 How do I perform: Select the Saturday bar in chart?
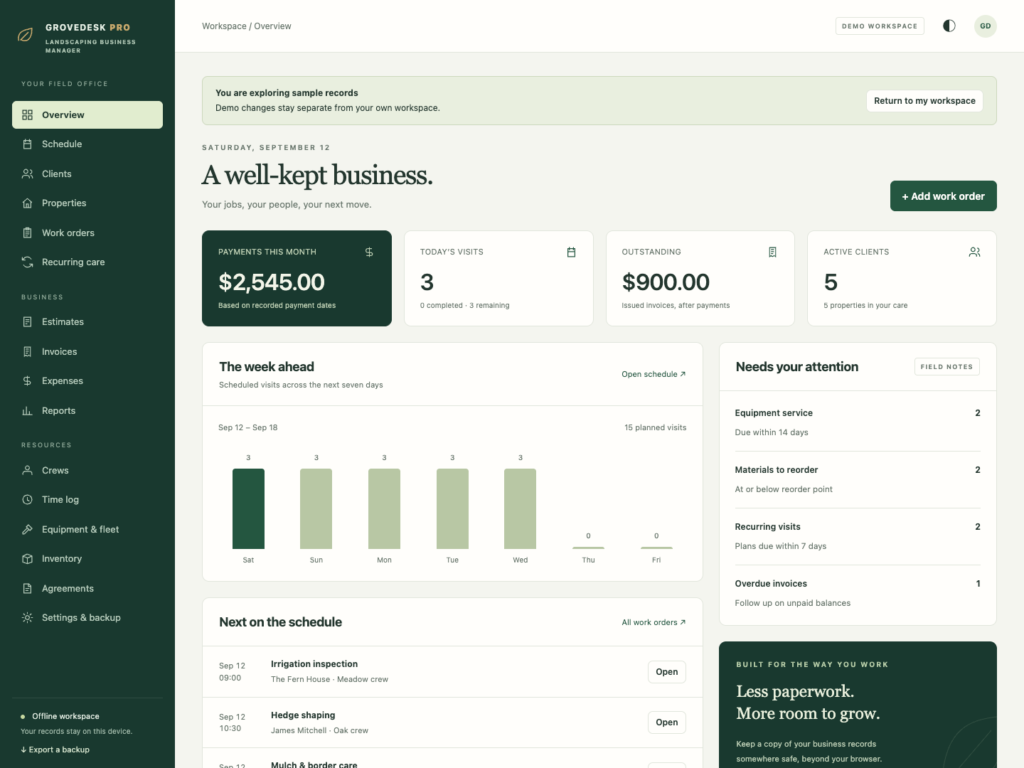click(x=248, y=509)
